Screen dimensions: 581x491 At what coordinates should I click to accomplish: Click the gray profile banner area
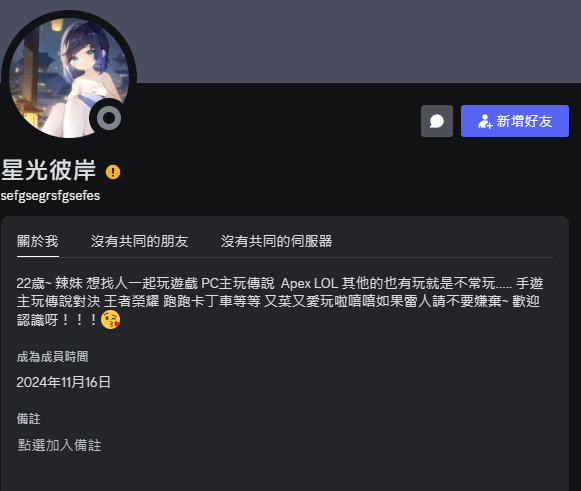coord(356,41)
